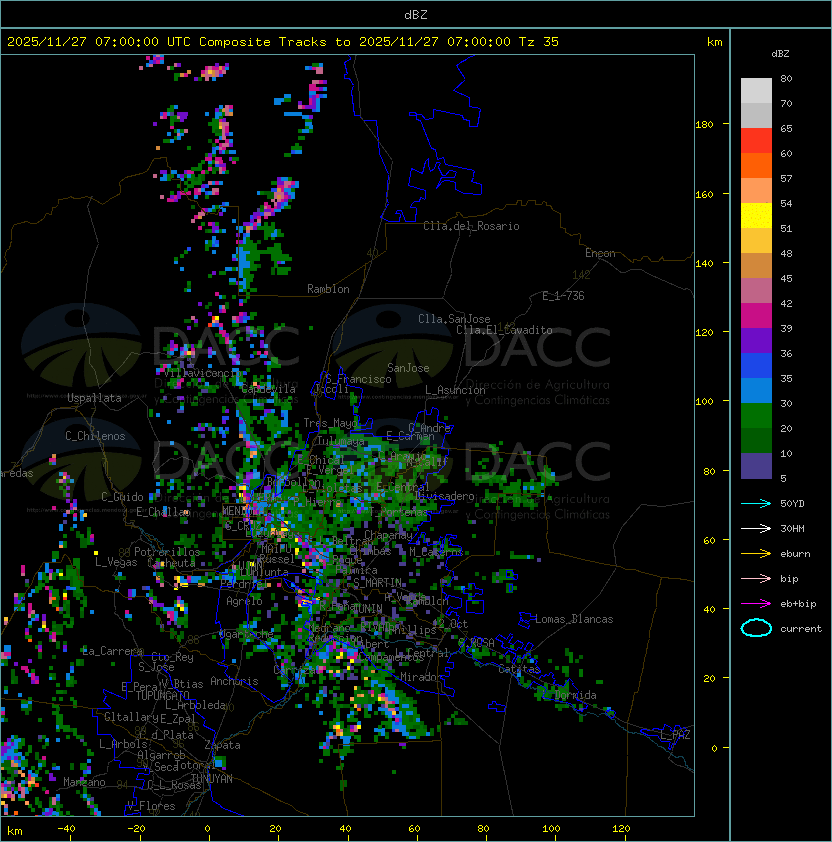Image resolution: width=832 pixels, height=842 pixels.
Task: Click the 'C_Guido' map label
Action: coord(122,497)
